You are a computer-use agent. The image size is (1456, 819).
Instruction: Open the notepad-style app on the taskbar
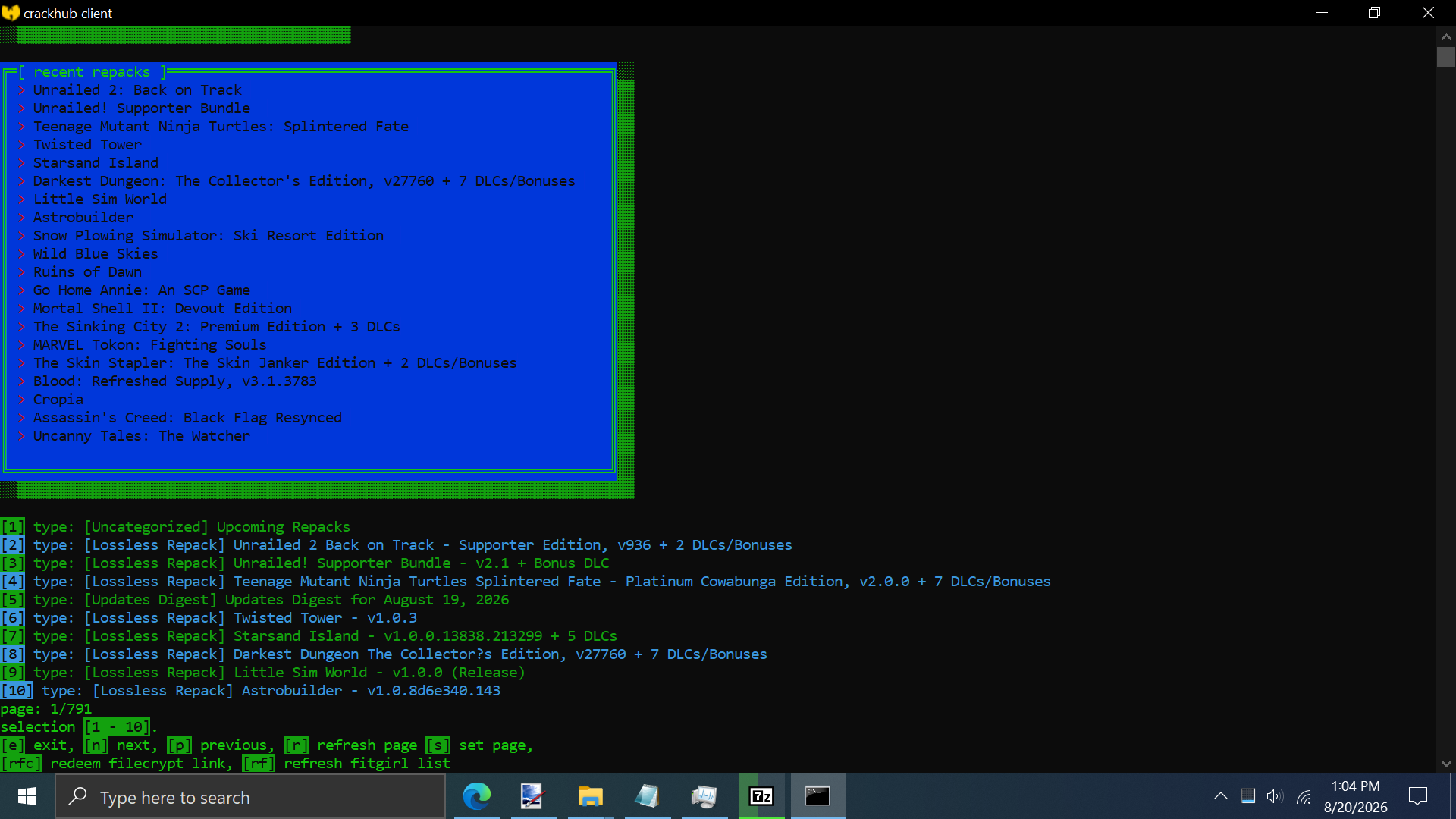[647, 796]
